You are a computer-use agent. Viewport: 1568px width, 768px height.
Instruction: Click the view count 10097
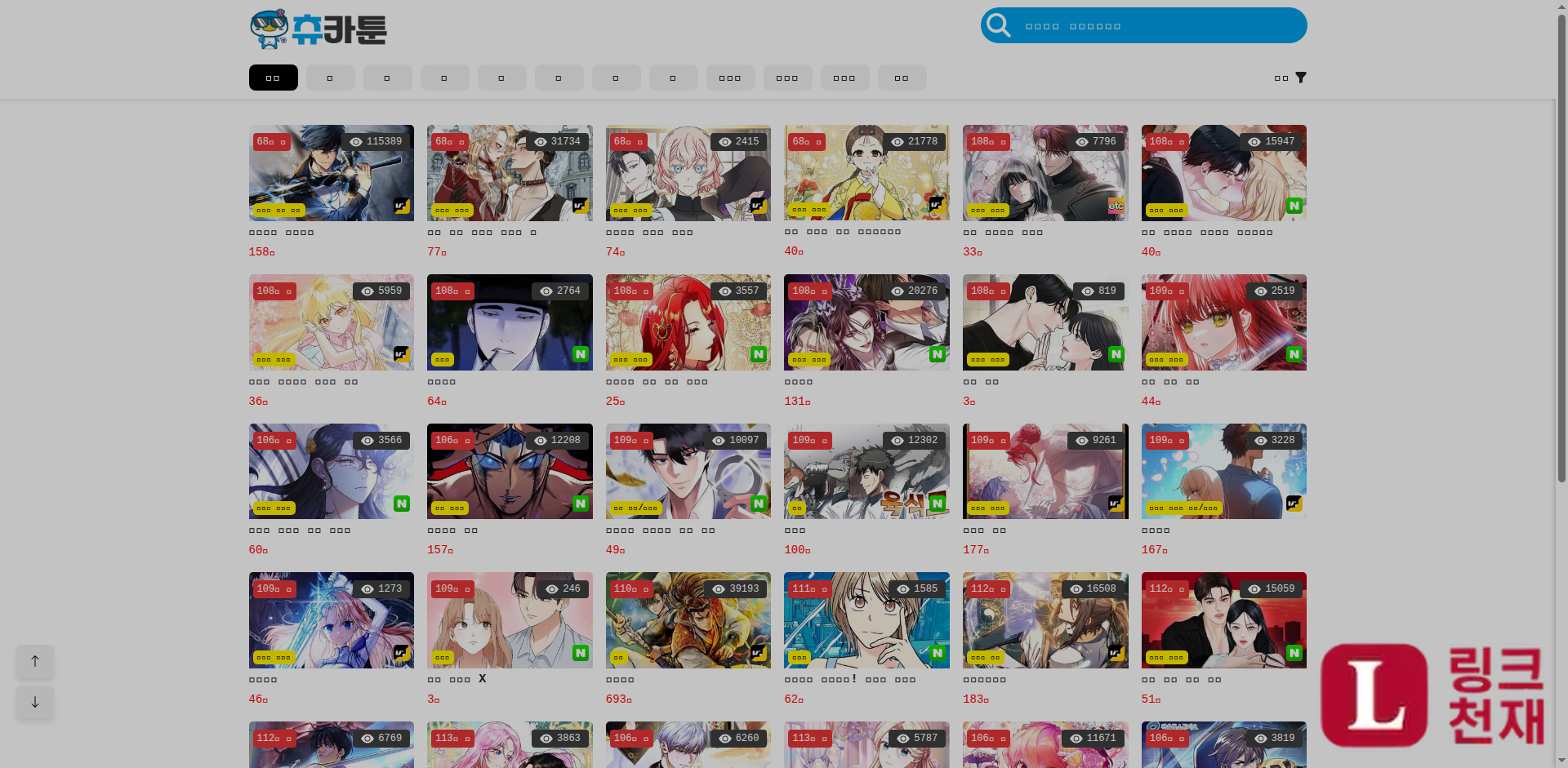[x=744, y=441]
